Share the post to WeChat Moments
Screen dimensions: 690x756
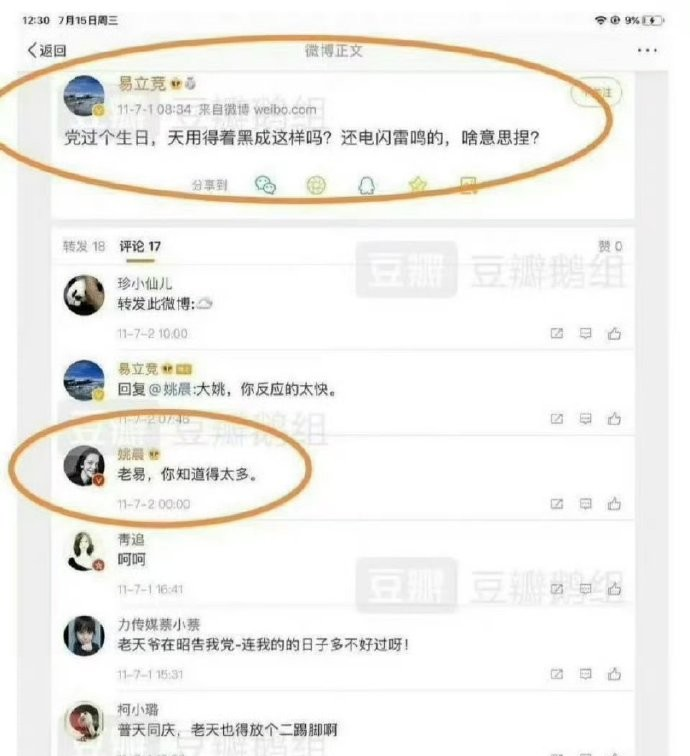click(316, 185)
